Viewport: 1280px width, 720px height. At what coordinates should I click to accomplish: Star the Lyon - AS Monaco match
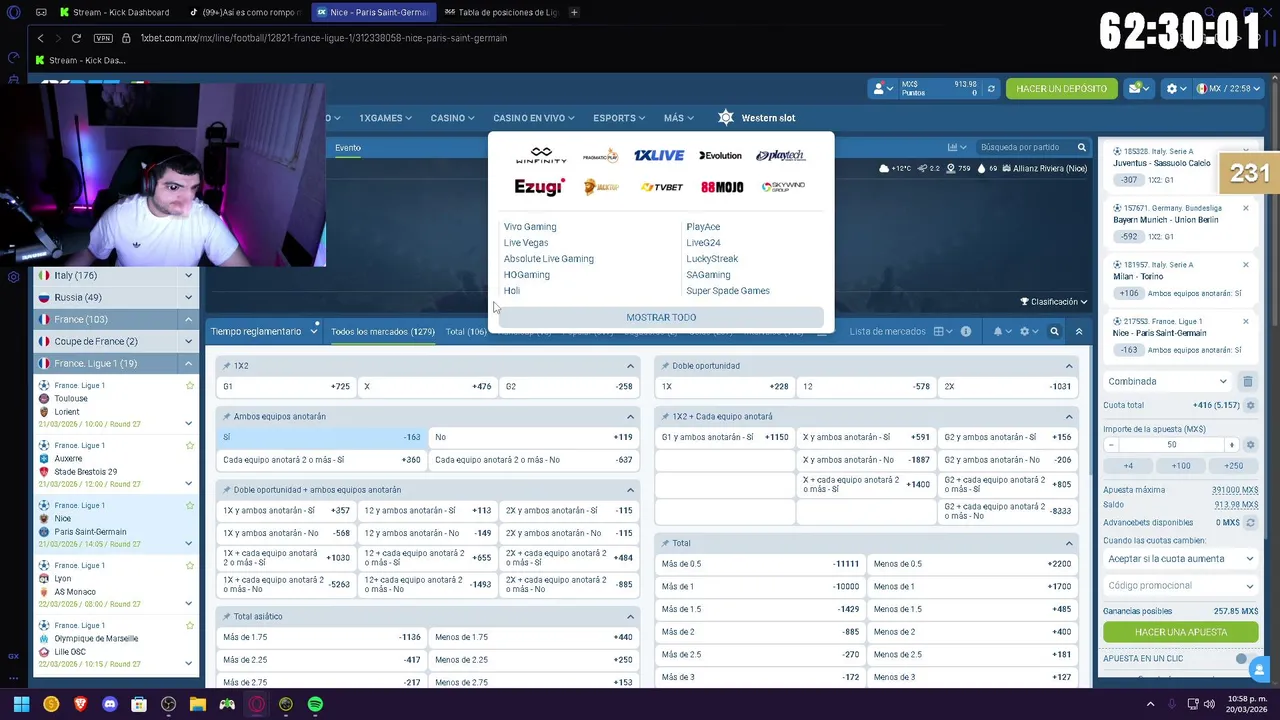[189, 565]
